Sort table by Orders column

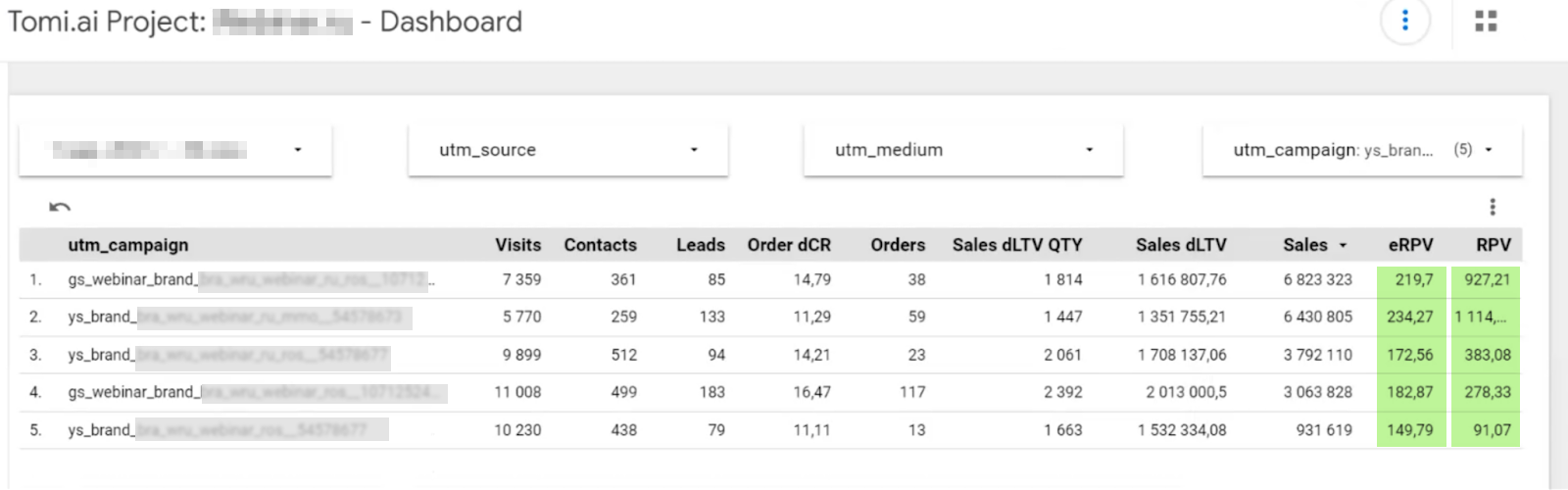[x=897, y=245]
